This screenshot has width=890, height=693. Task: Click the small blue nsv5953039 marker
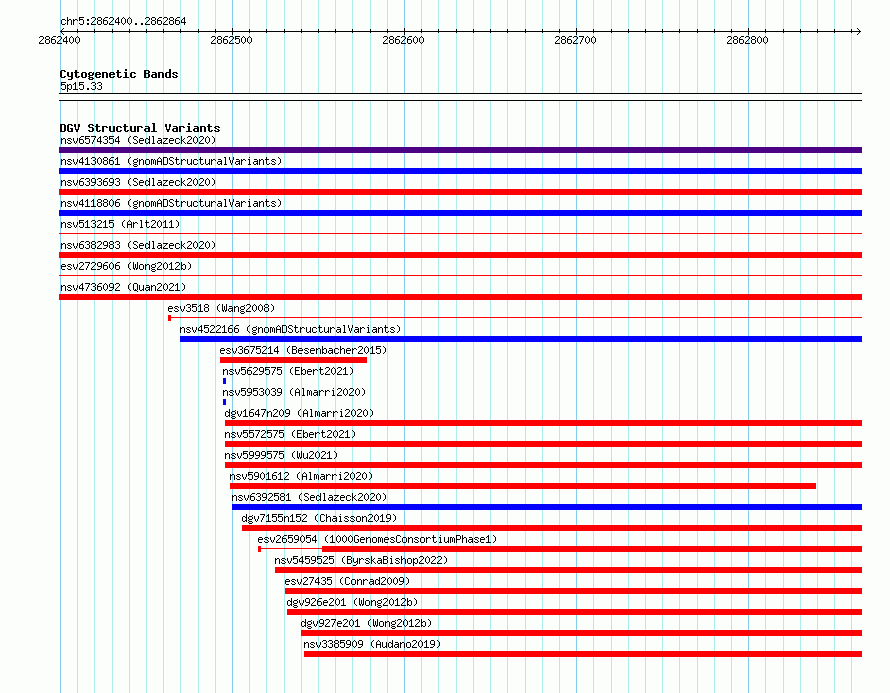(x=225, y=402)
